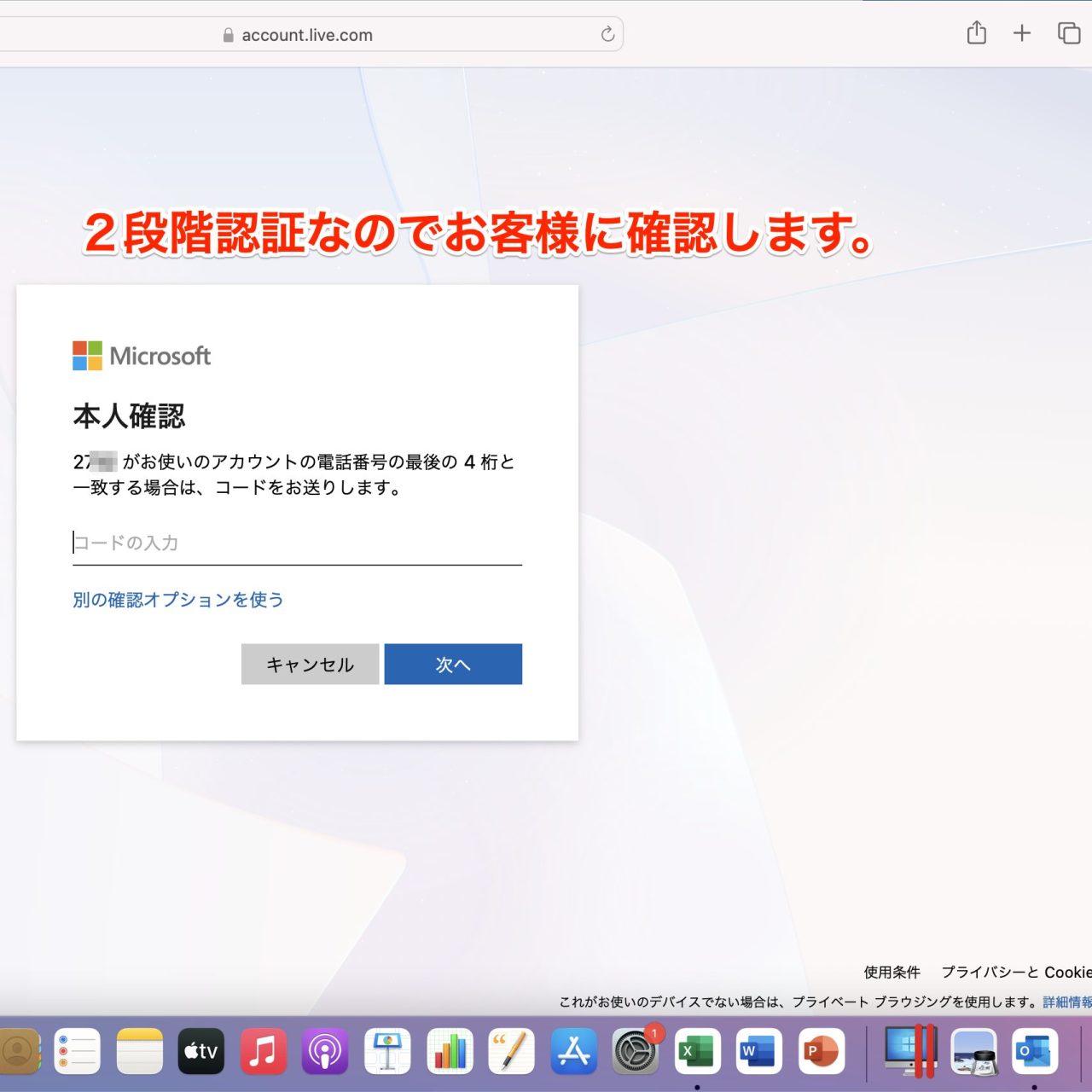Launch Apple TV from the Dock

[x=201, y=1051]
